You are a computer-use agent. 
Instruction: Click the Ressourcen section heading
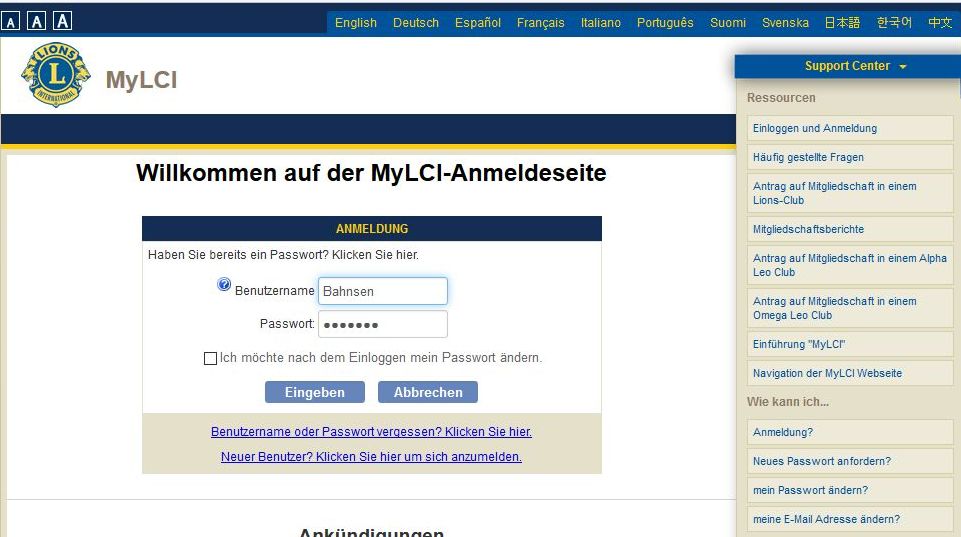tap(781, 98)
